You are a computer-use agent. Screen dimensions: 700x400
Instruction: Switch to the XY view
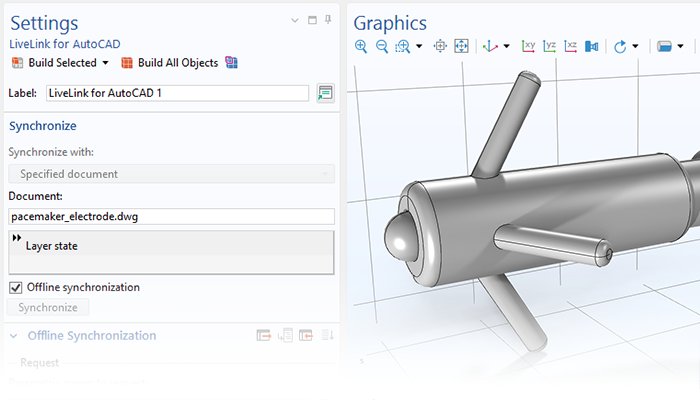click(x=528, y=46)
